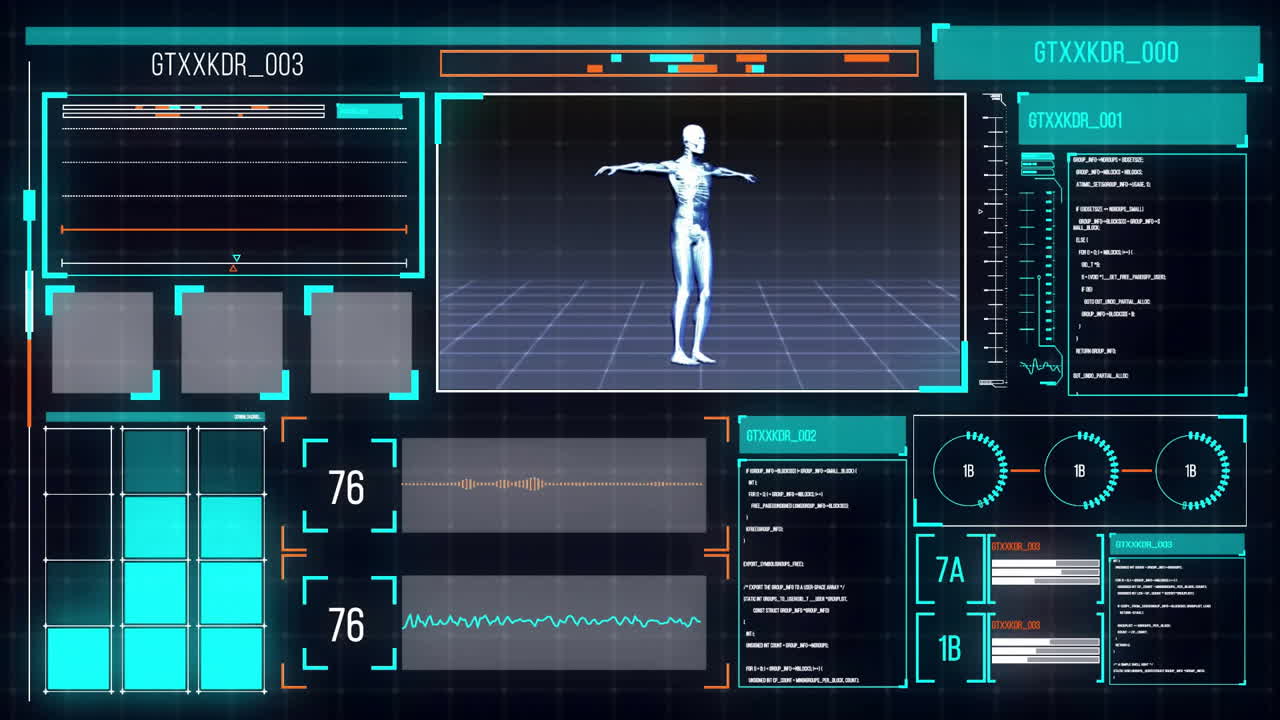The image size is (1280, 720).
Task: Click the lower 76 readout box
Action: pos(348,624)
